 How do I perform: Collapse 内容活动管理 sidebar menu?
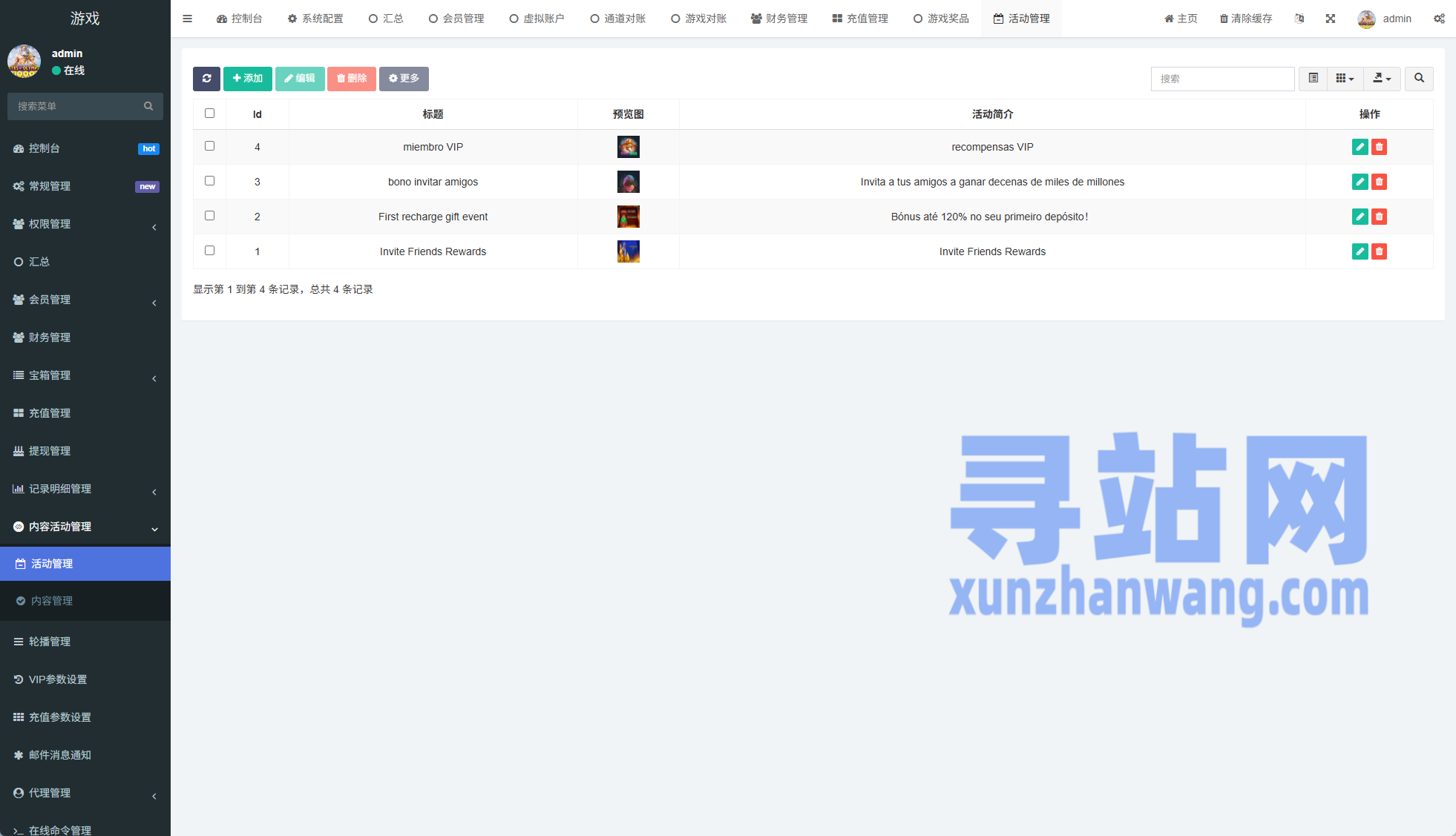click(x=85, y=527)
